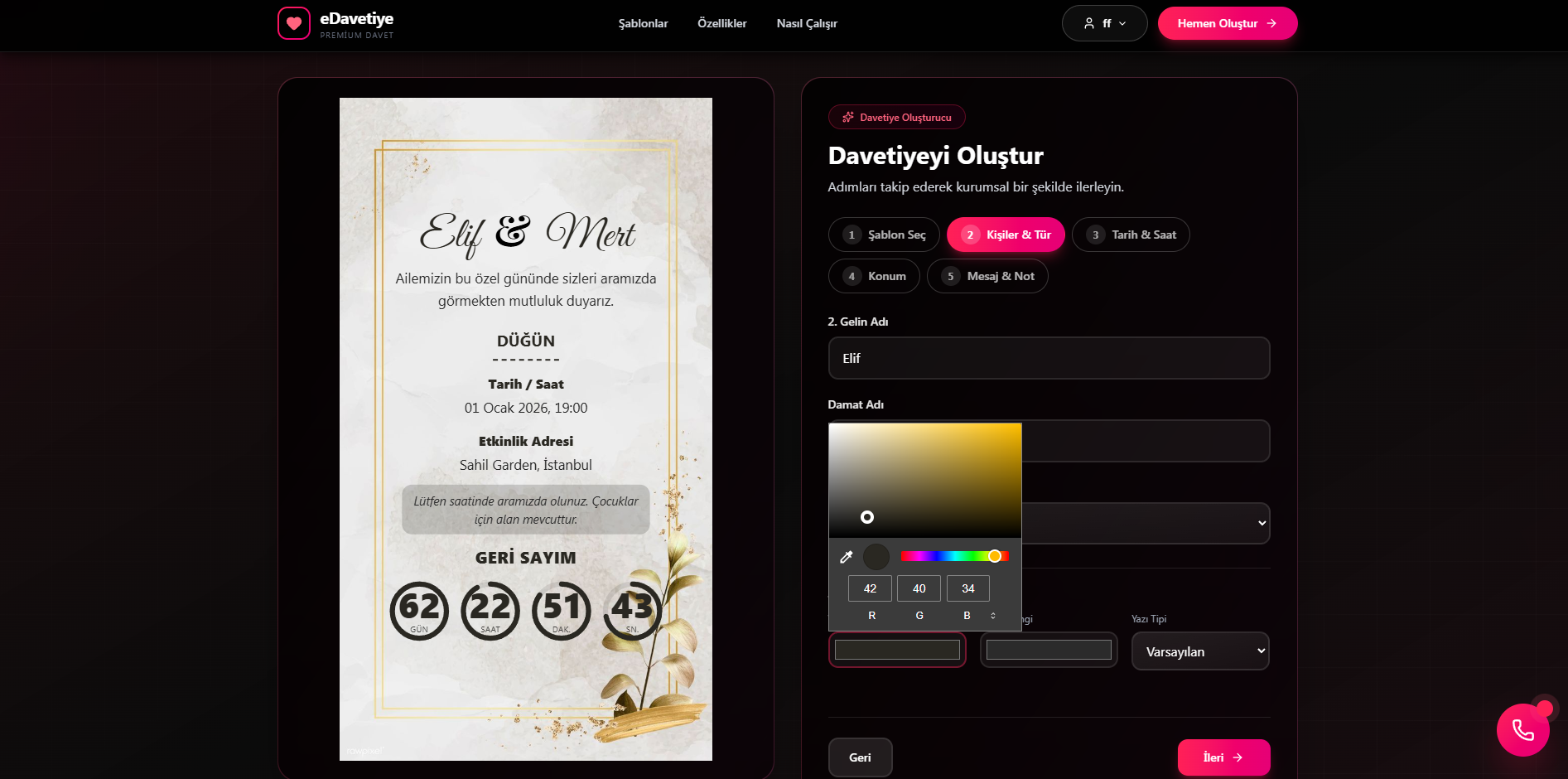
Task: Click the eDavetiye heart logo icon
Action: click(x=294, y=23)
